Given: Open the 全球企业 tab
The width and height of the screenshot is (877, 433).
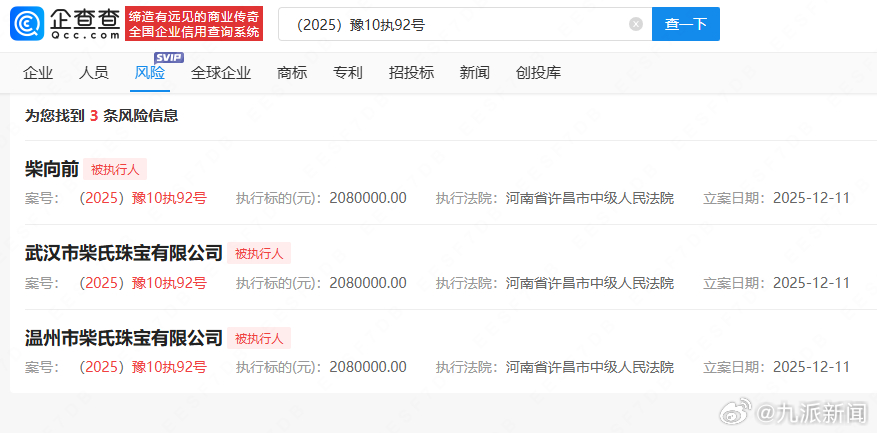Looking at the screenshot, I should (221, 73).
